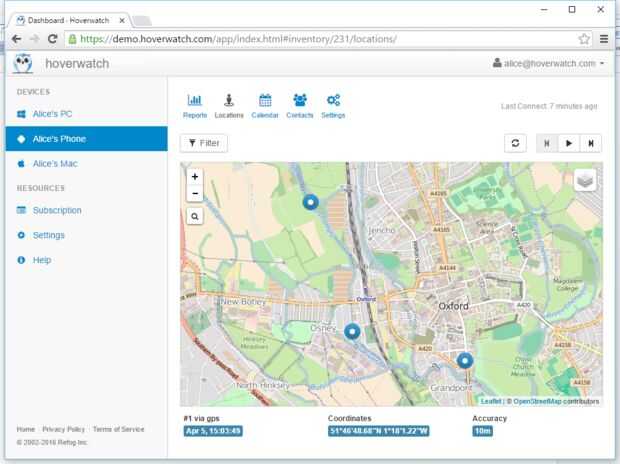Click the Filter button
This screenshot has height=464, width=620.
pyautogui.click(x=204, y=143)
